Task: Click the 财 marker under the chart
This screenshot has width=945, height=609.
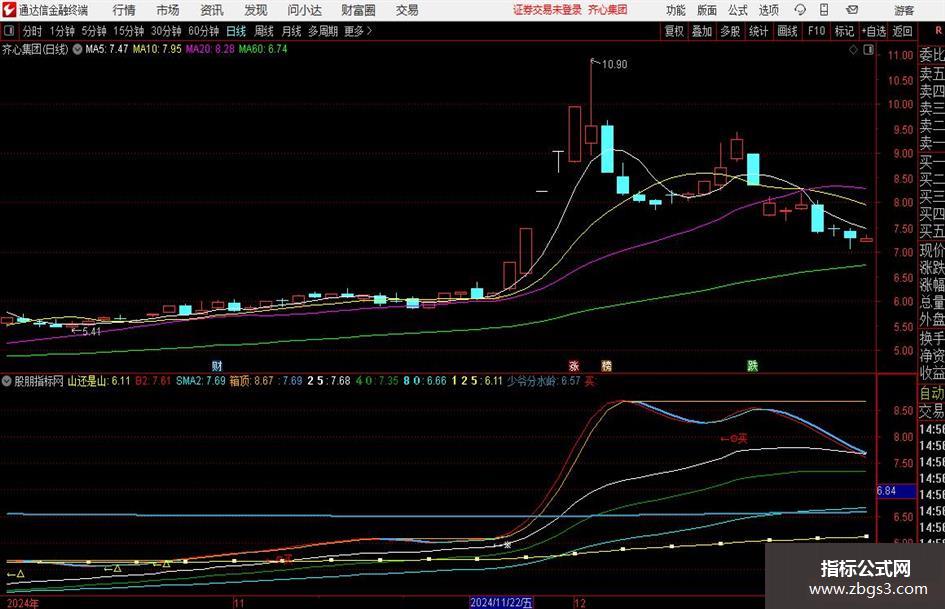Action: pyautogui.click(x=217, y=365)
